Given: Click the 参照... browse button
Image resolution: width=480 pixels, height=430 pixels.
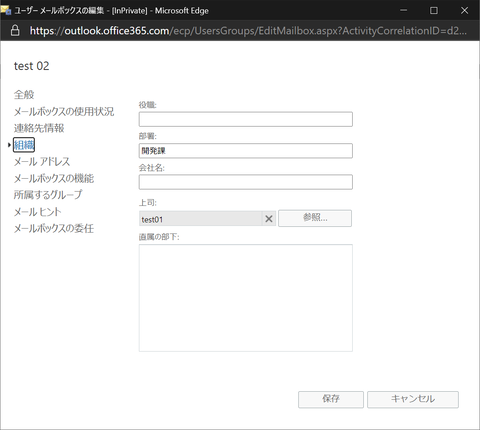Looking at the screenshot, I should click(315, 218).
